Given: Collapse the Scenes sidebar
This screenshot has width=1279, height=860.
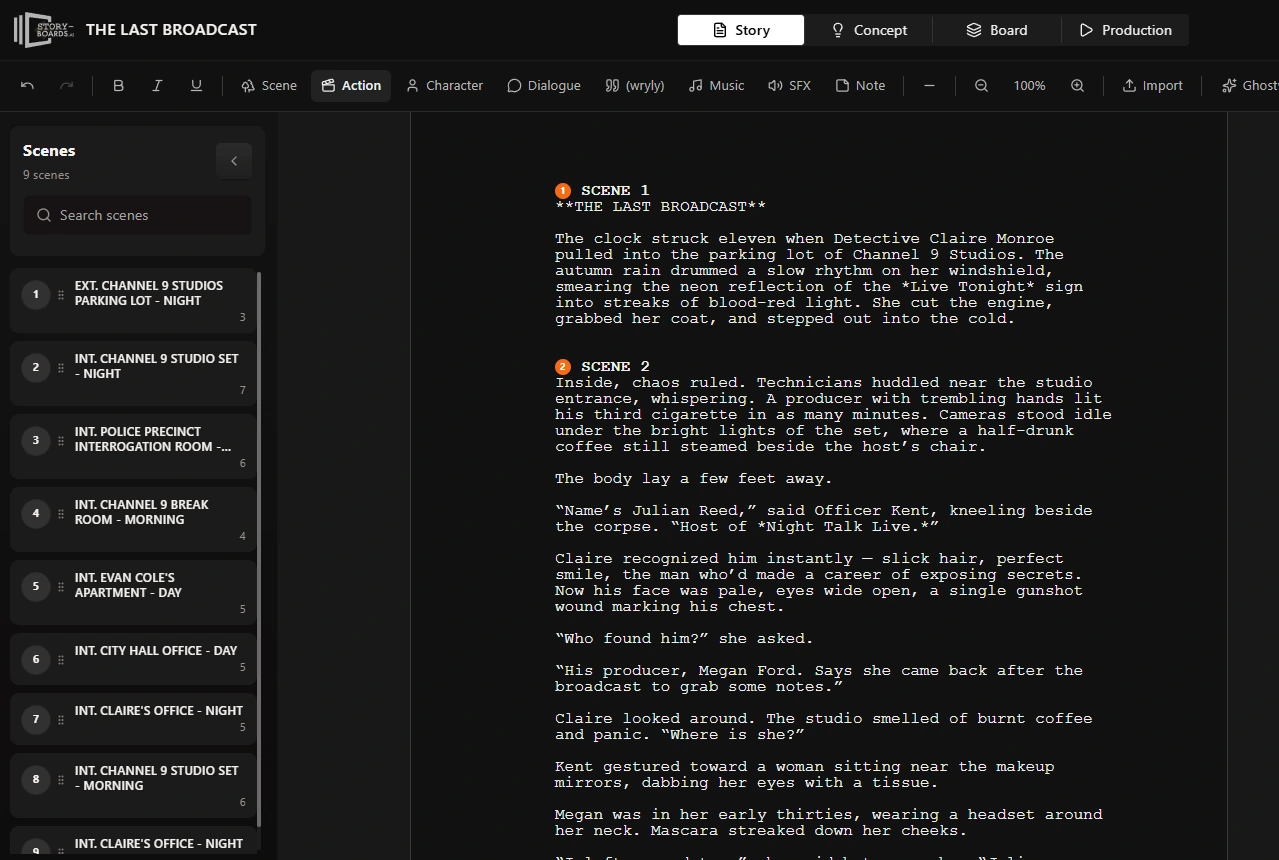Looking at the screenshot, I should (233, 160).
